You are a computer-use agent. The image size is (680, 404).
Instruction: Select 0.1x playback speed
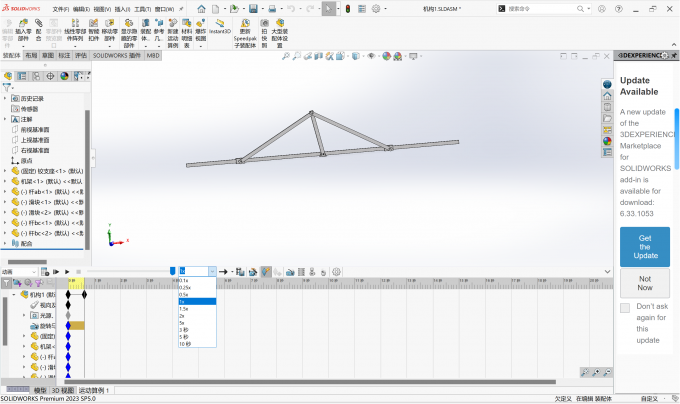tap(197, 280)
